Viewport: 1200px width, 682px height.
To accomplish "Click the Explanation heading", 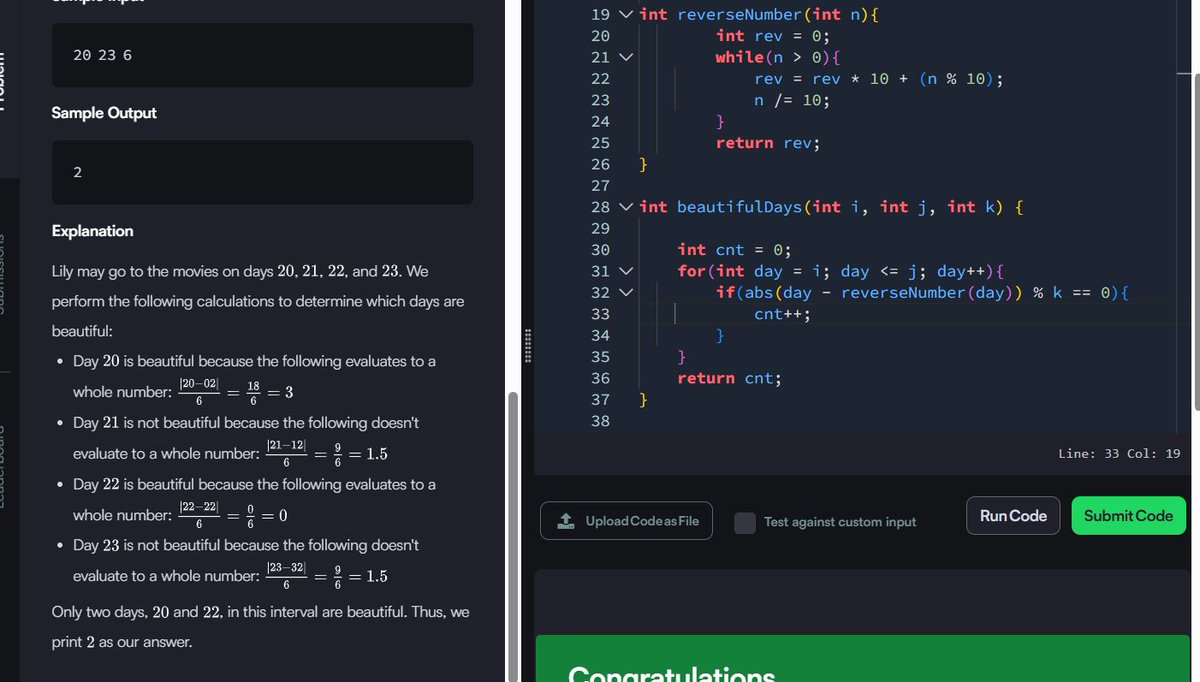I will [92, 231].
